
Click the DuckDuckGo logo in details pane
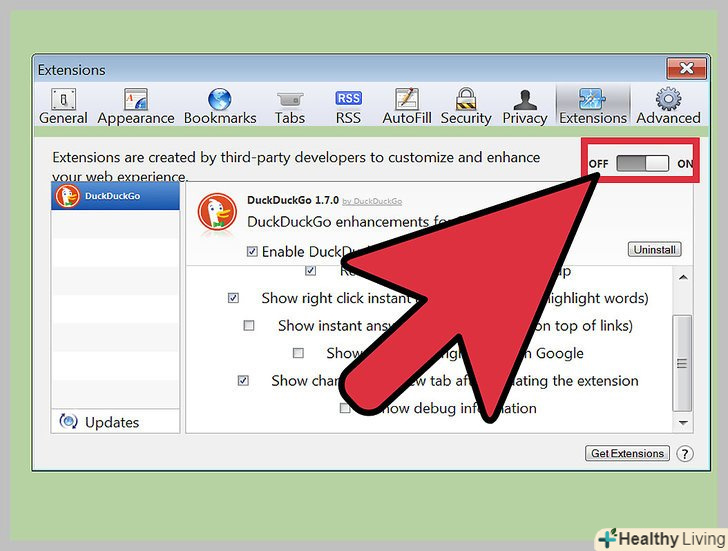[217, 212]
